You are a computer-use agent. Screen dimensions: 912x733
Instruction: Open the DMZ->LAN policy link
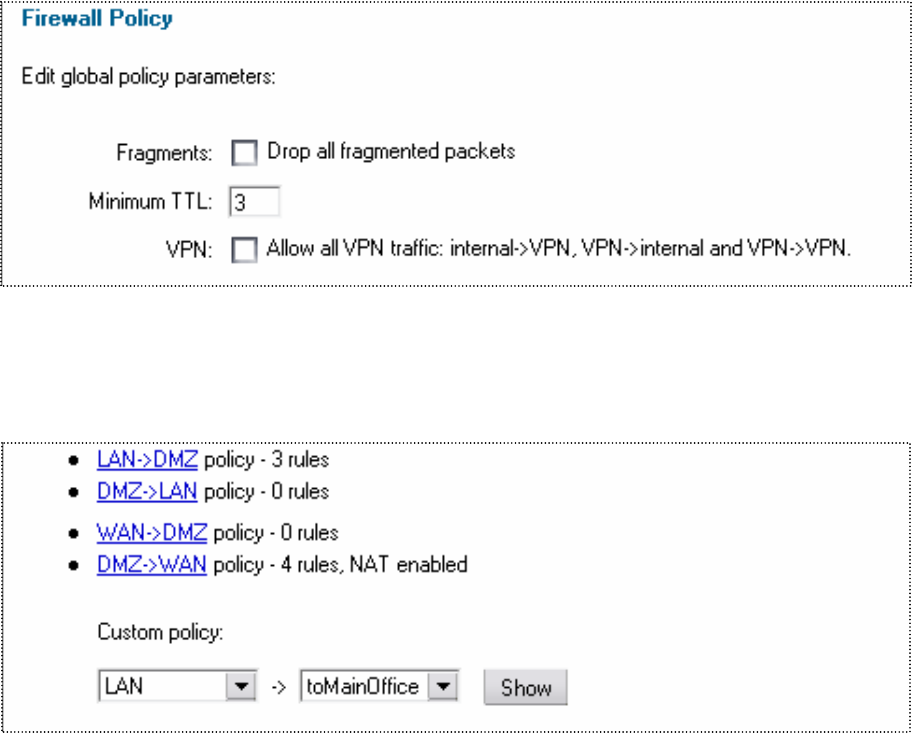point(147,491)
